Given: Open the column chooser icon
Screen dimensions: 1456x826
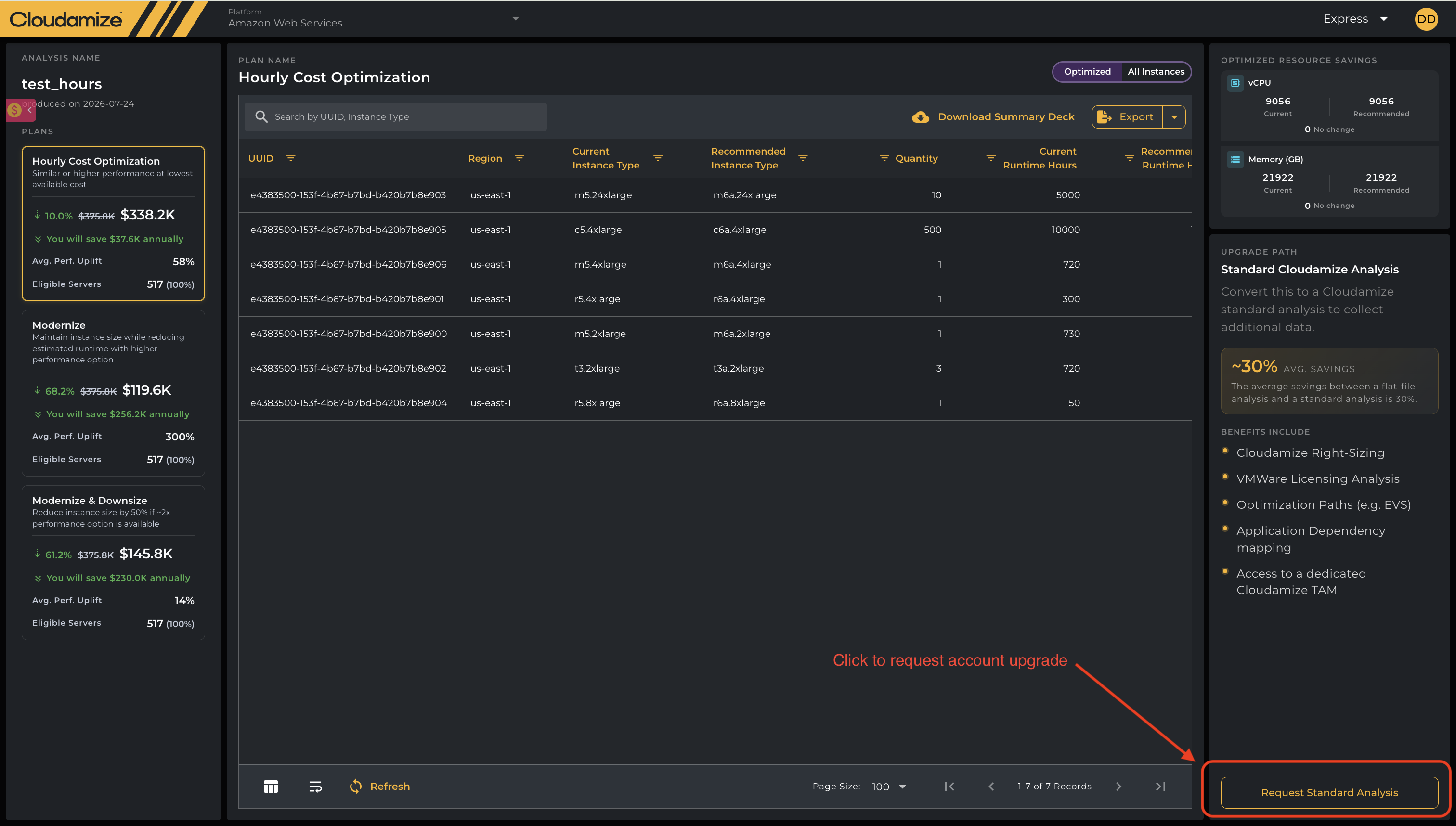Looking at the screenshot, I should coord(271,787).
